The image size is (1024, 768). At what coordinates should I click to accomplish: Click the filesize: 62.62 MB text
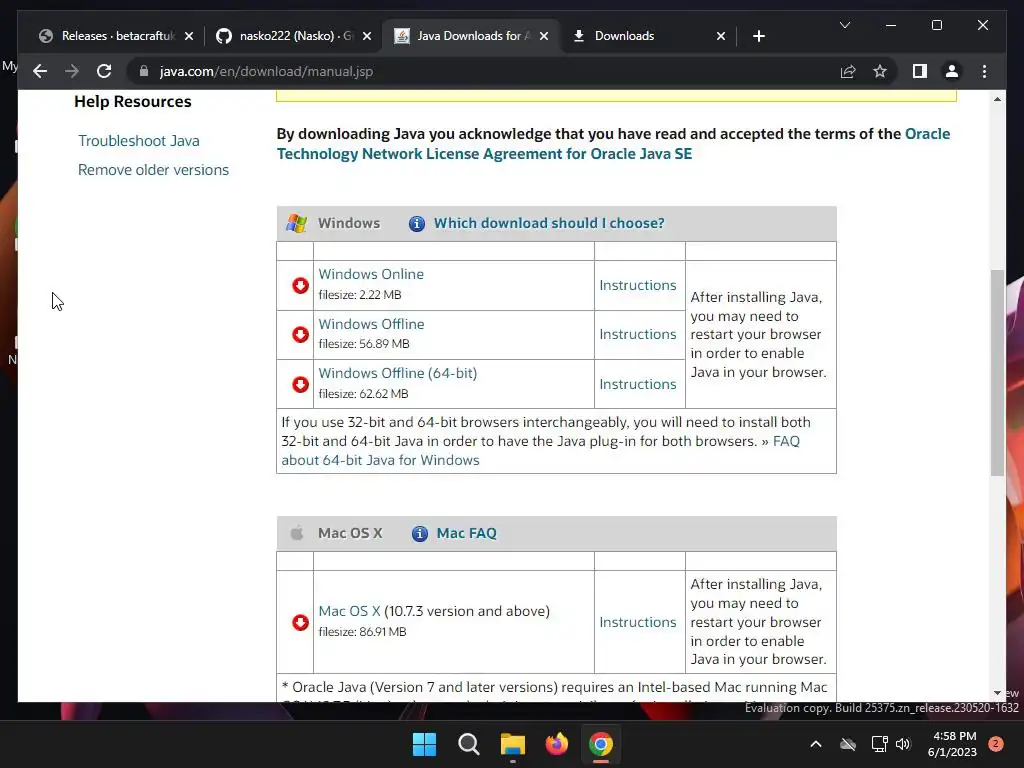[x=363, y=394]
